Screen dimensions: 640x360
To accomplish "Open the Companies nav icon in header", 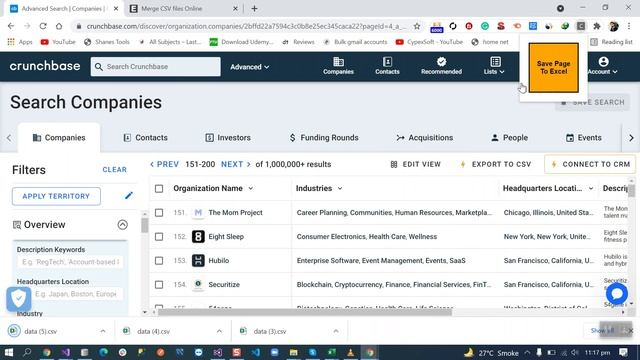I will tap(338, 66).
